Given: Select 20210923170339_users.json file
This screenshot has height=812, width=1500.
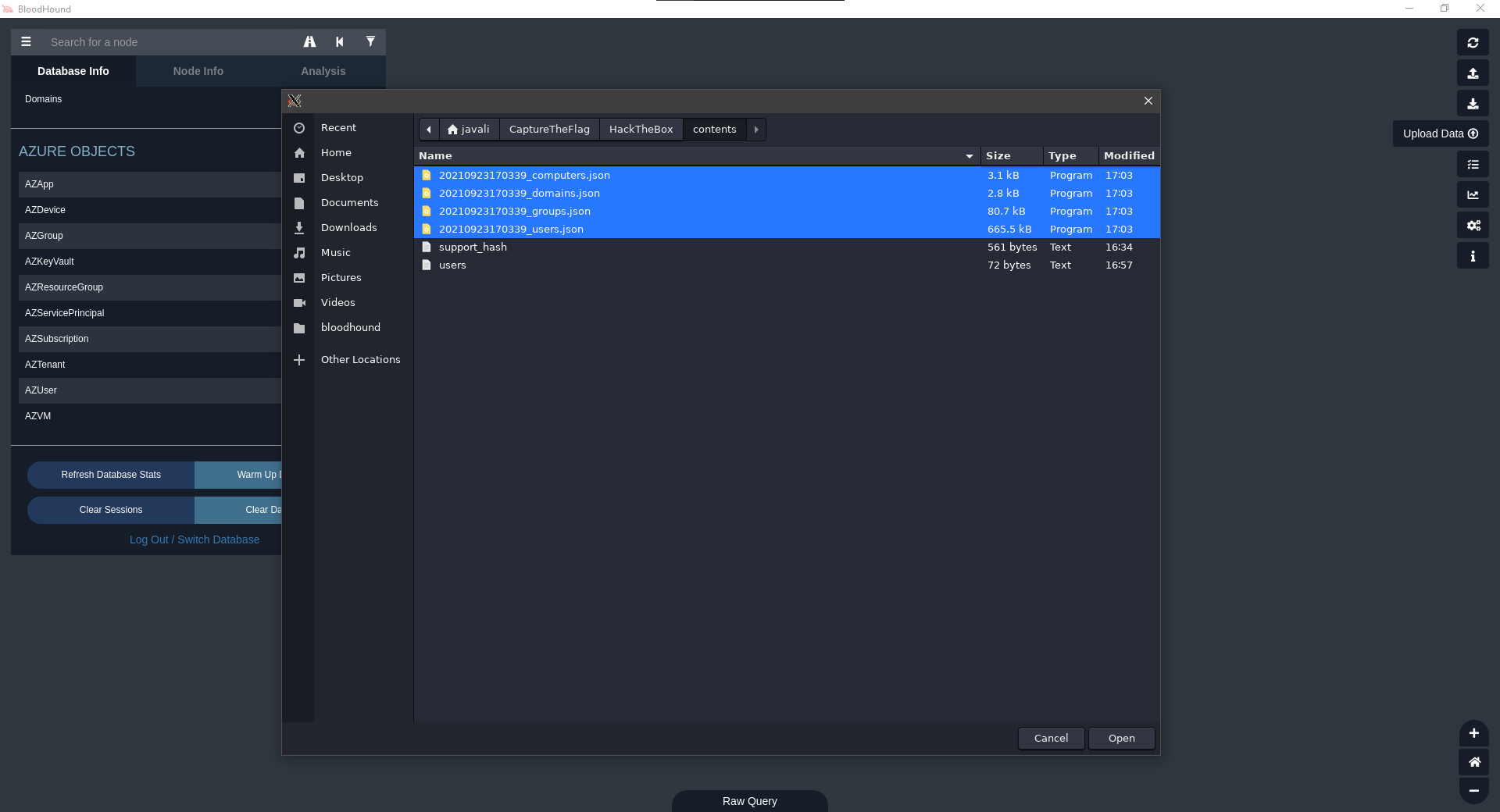Looking at the screenshot, I should (x=787, y=230).
